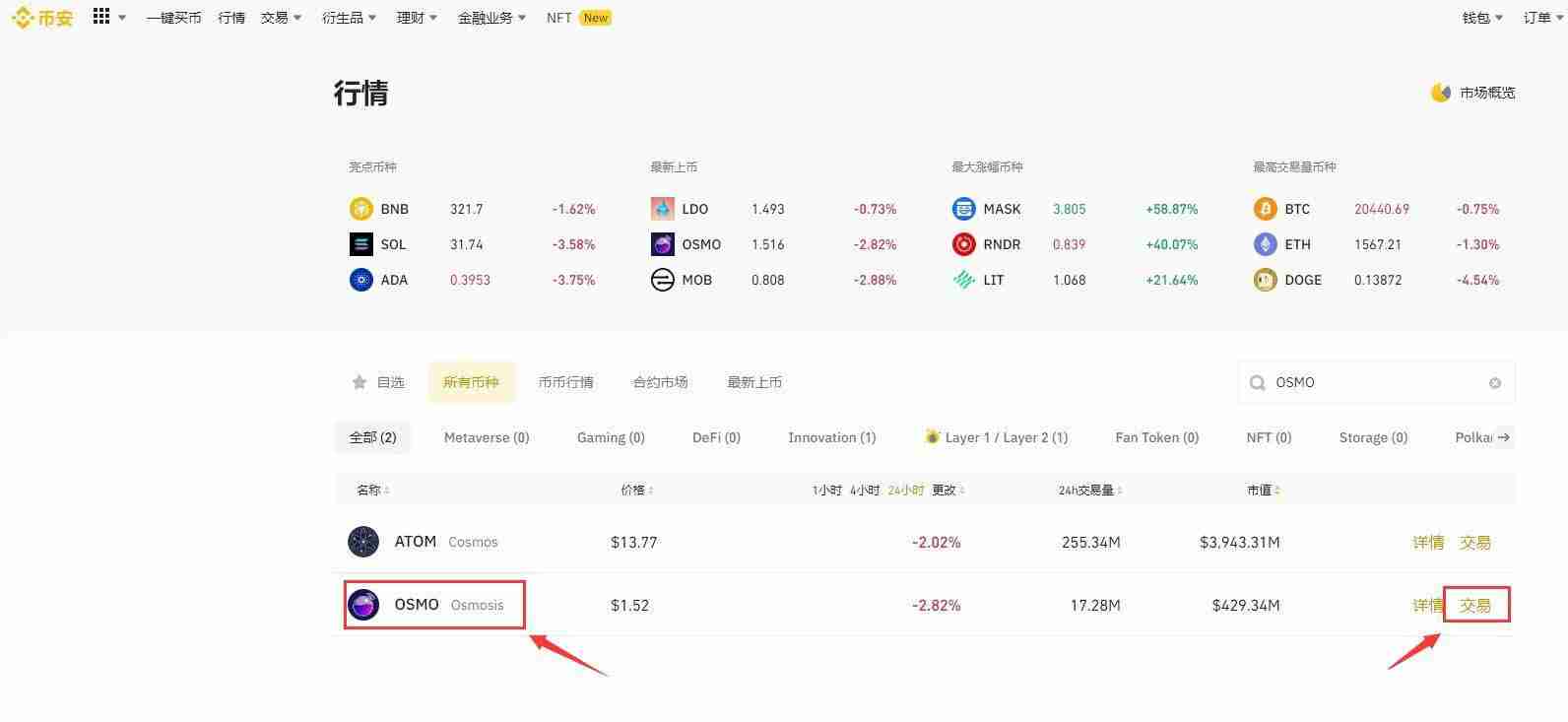The image size is (1568, 722).
Task: Click the BTC coin icon
Action: coord(1265,209)
